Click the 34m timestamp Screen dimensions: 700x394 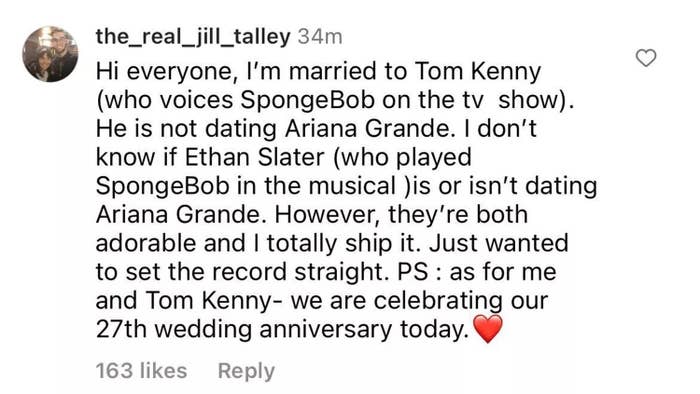pos(320,37)
